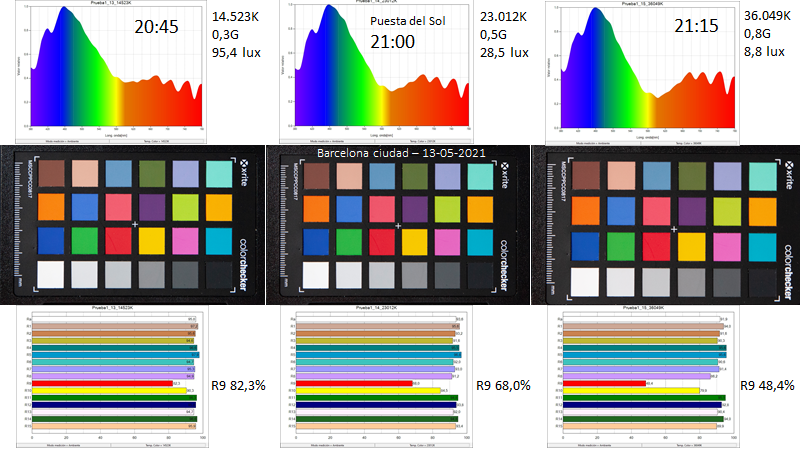Image resolution: width=800 pixels, height=450 pixels.
Task: Open the spectrum graph marked Puesta del Sol
Action: 376,71
